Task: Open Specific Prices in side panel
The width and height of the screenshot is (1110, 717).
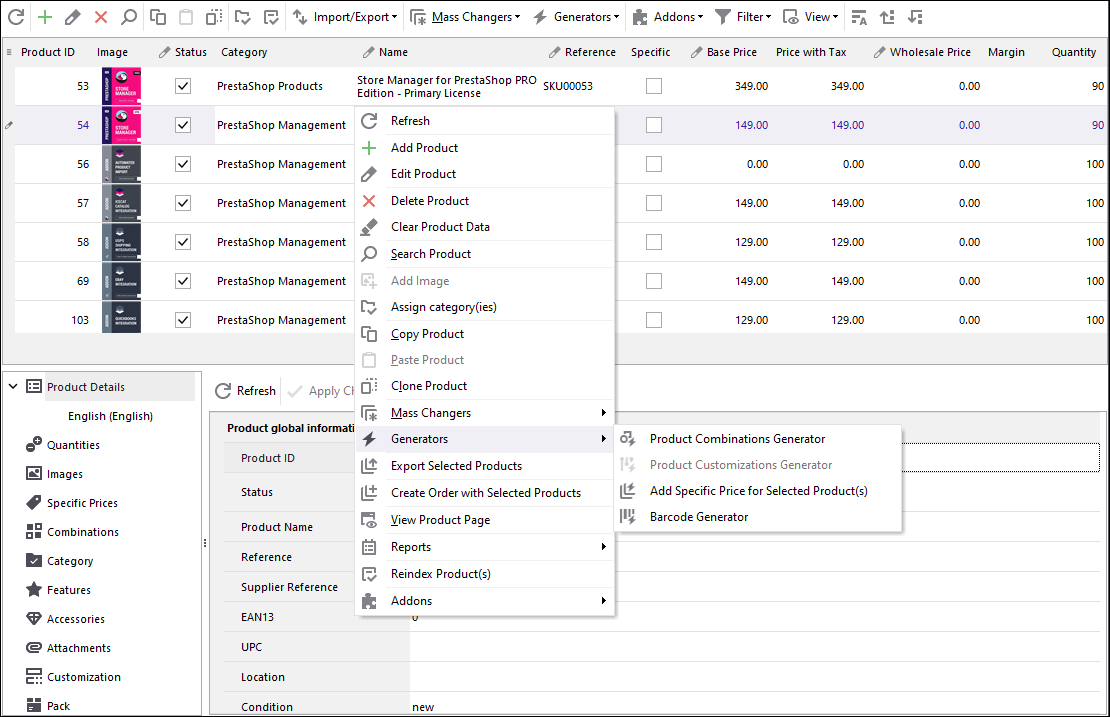Action: [x=82, y=503]
